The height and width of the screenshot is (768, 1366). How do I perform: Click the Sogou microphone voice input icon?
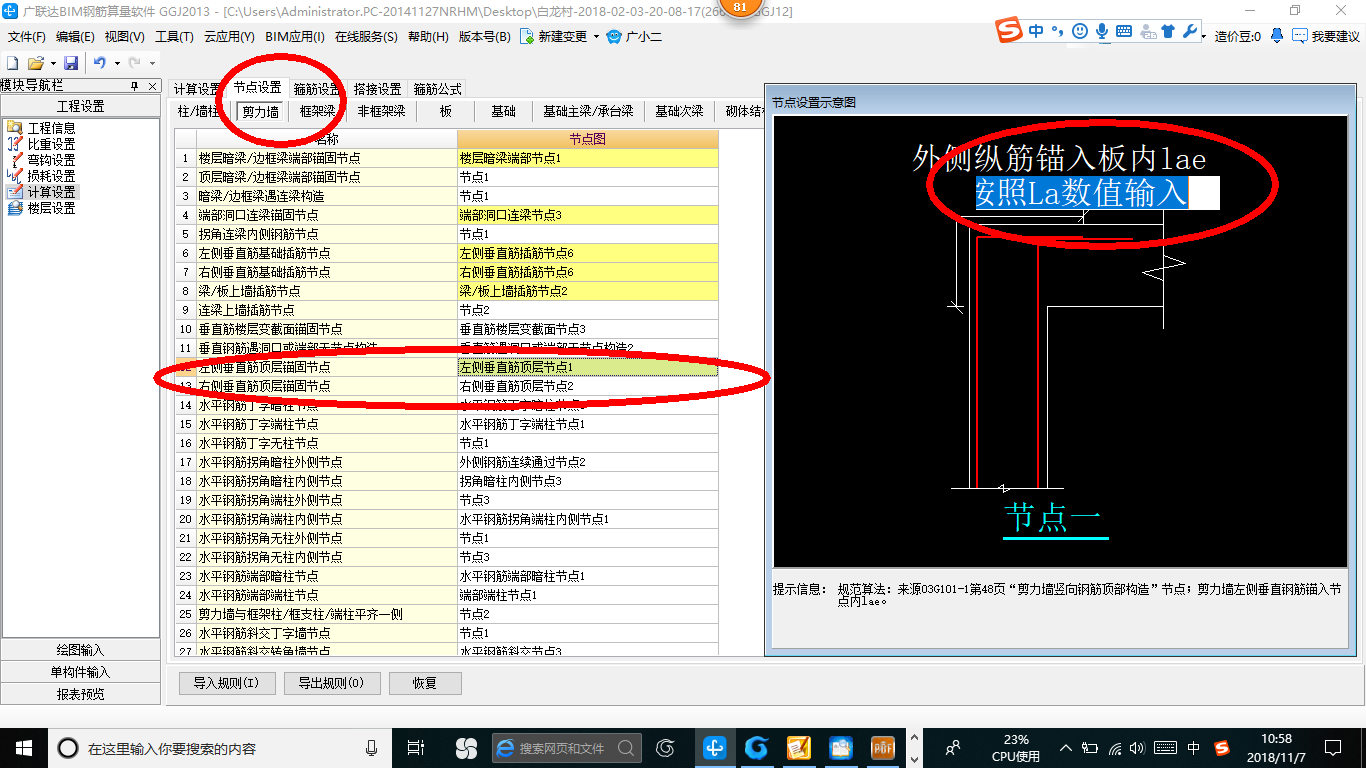(x=1102, y=31)
